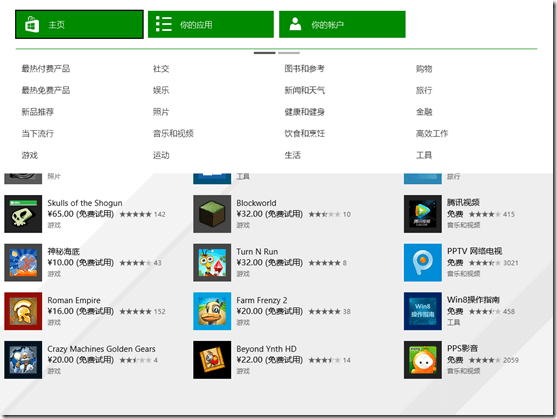557x419 pixels.
Task: Select the 生活 category
Action: point(292,155)
